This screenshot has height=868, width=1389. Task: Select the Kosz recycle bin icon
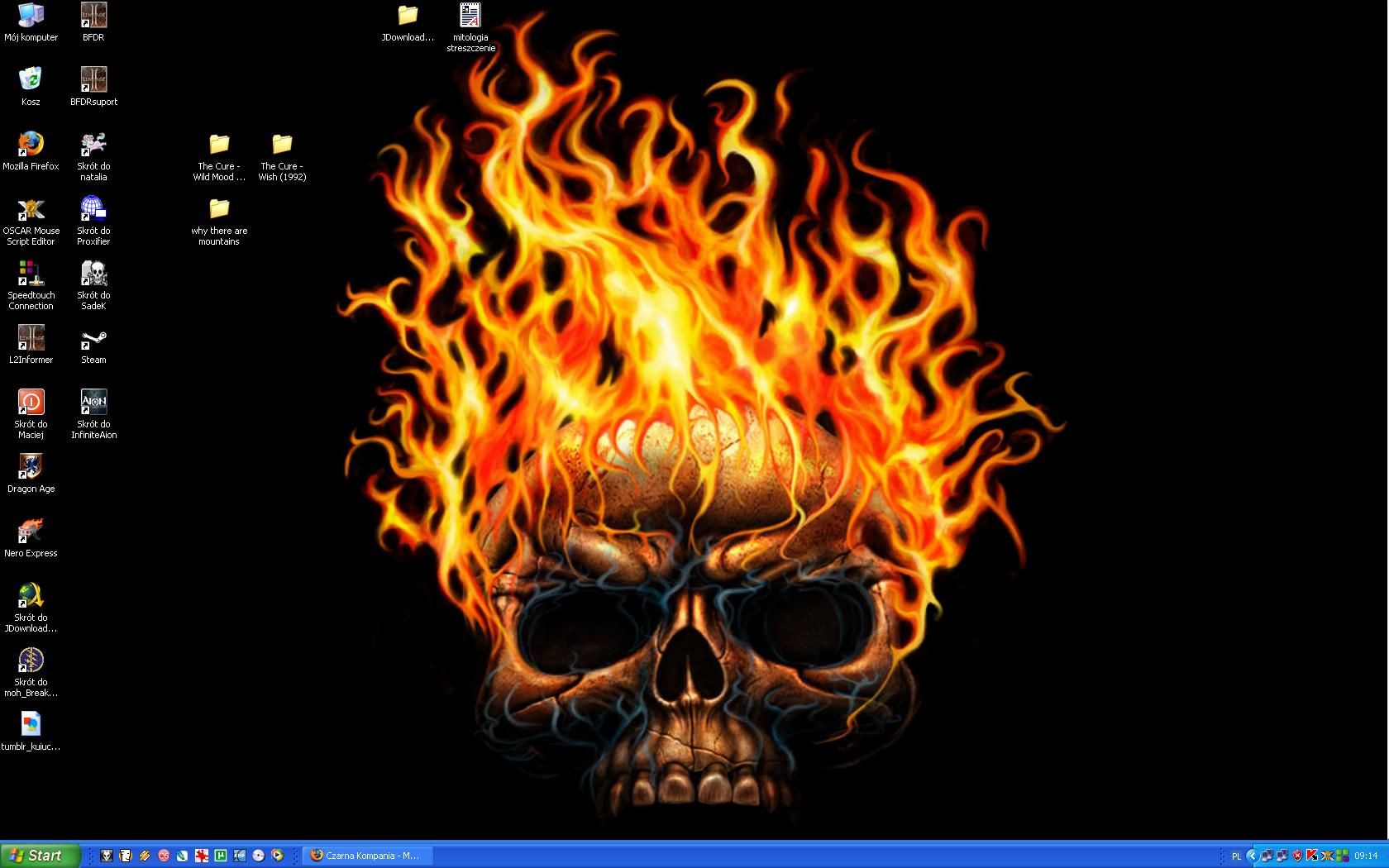tap(31, 80)
